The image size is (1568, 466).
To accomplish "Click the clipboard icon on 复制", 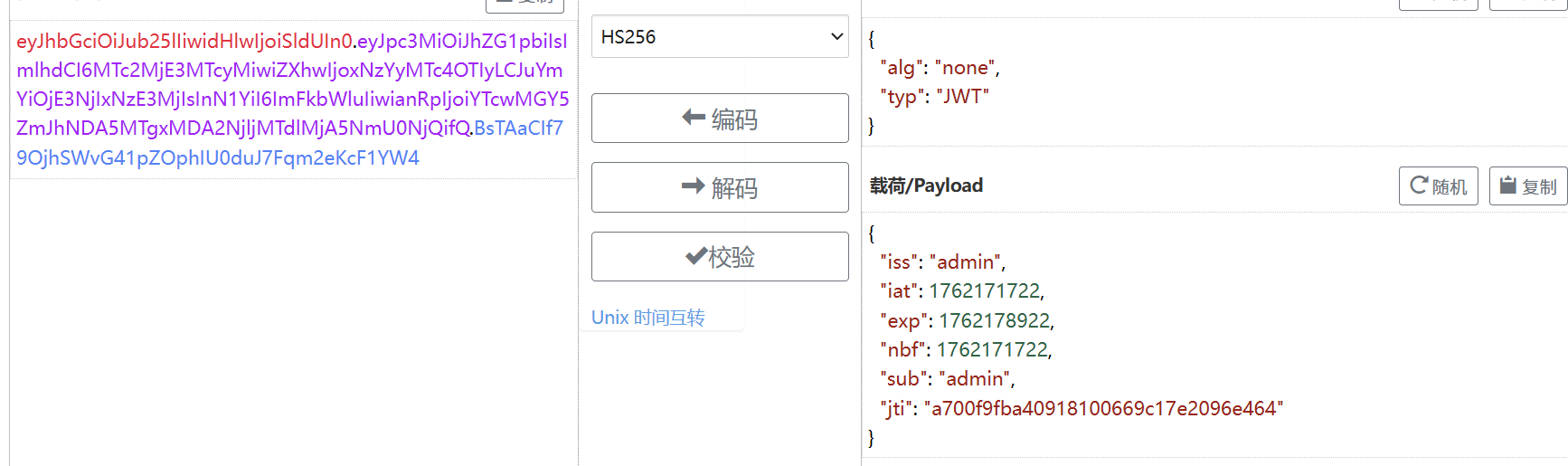I will (1507, 185).
